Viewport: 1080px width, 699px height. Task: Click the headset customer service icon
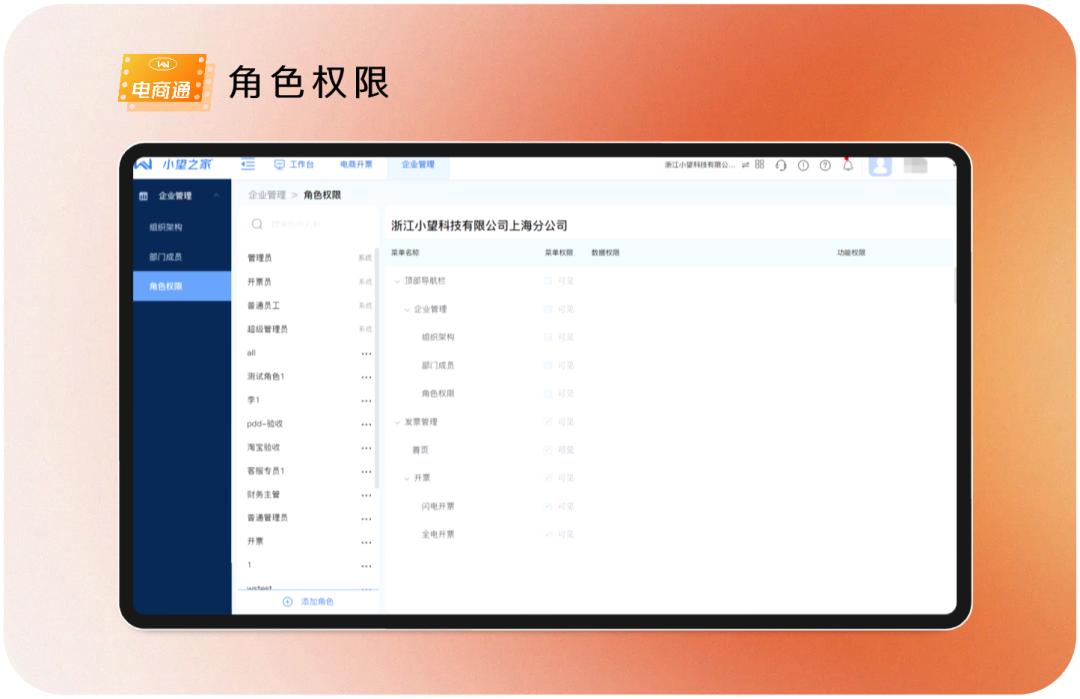pyautogui.click(x=781, y=166)
